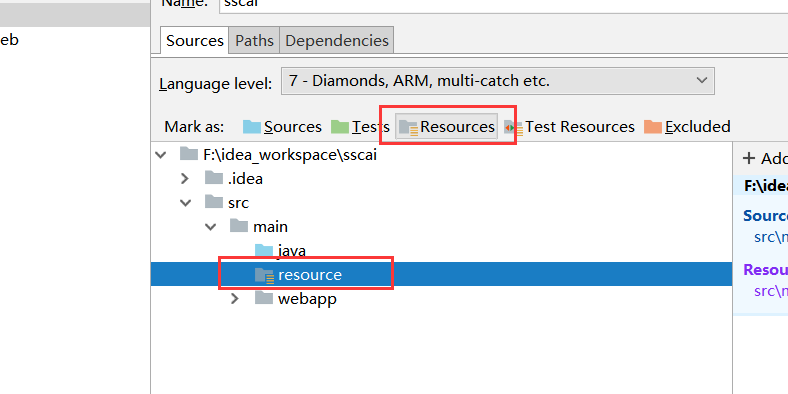Open the Language level dropdown

pos(498,81)
